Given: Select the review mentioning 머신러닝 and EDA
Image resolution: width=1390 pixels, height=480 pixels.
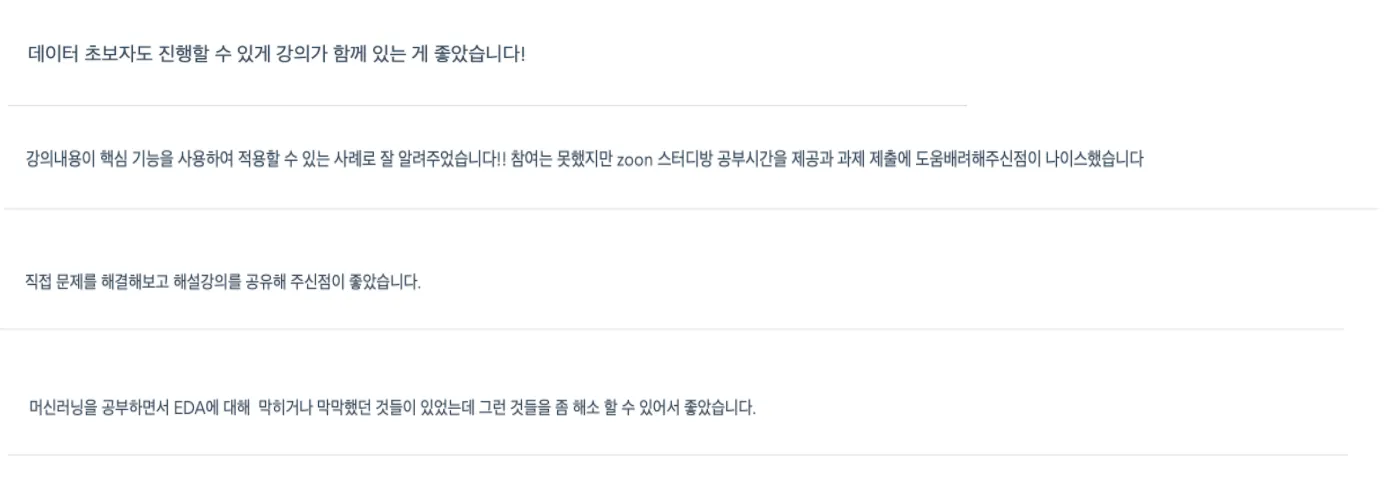Looking at the screenshot, I should coord(392,410).
